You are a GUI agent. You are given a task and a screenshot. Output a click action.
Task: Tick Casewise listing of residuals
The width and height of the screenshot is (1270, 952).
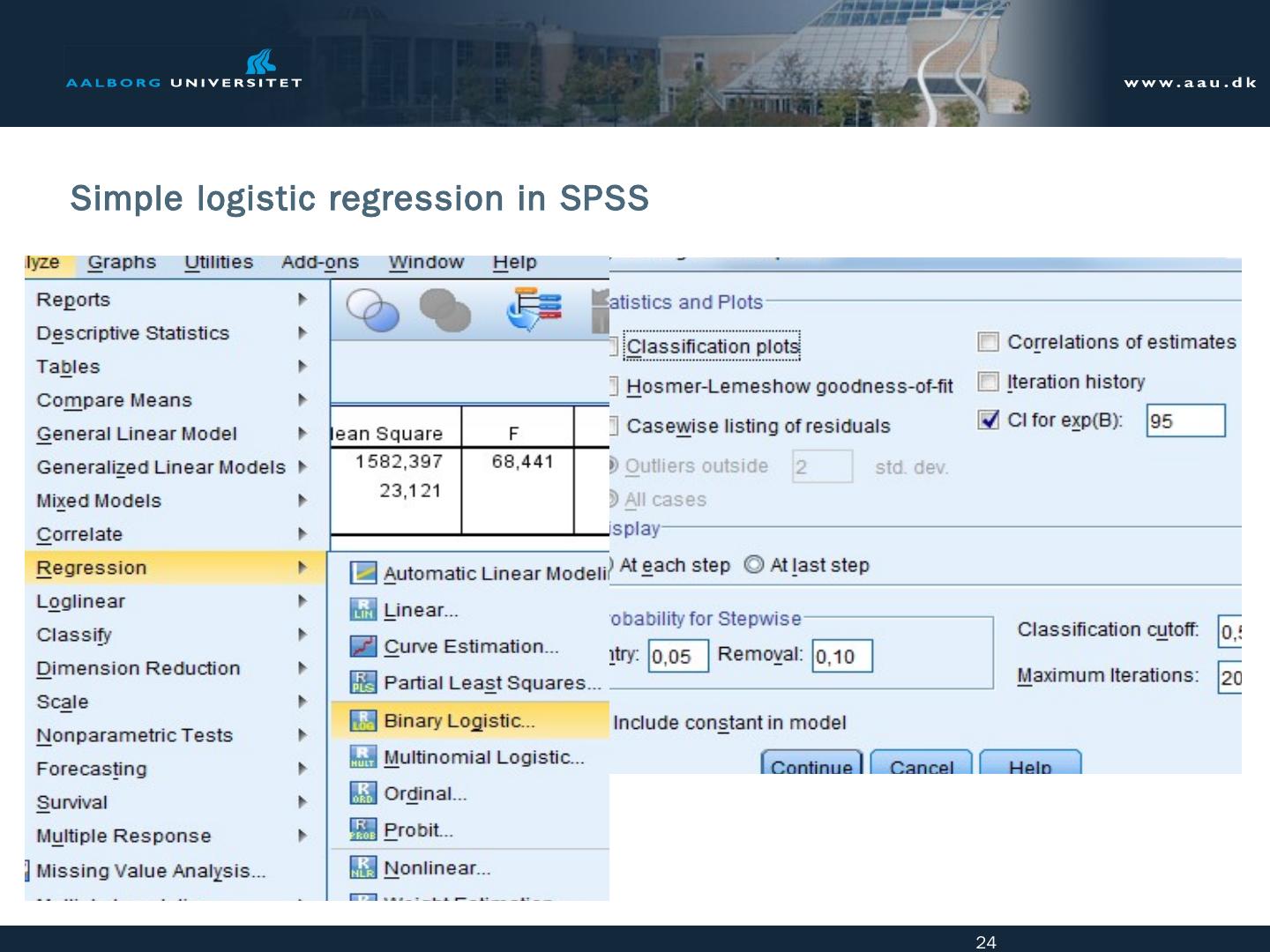point(613,426)
